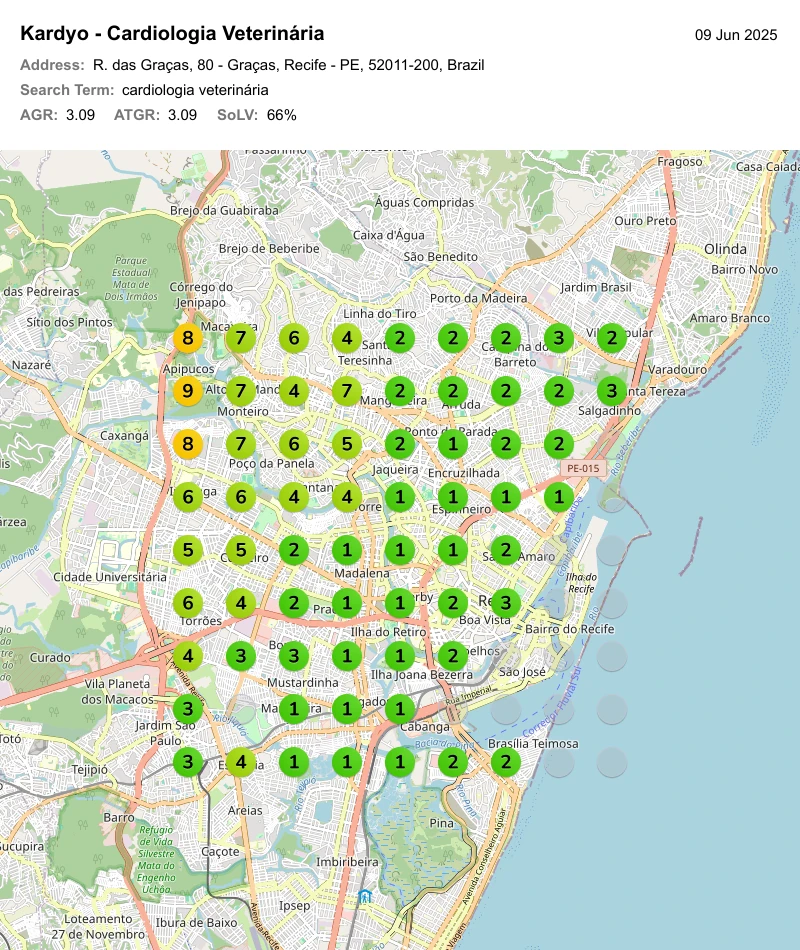Viewport: 800px width, 950px height.
Task: Select the Amaro Branco map label
Action: coord(730,318)
